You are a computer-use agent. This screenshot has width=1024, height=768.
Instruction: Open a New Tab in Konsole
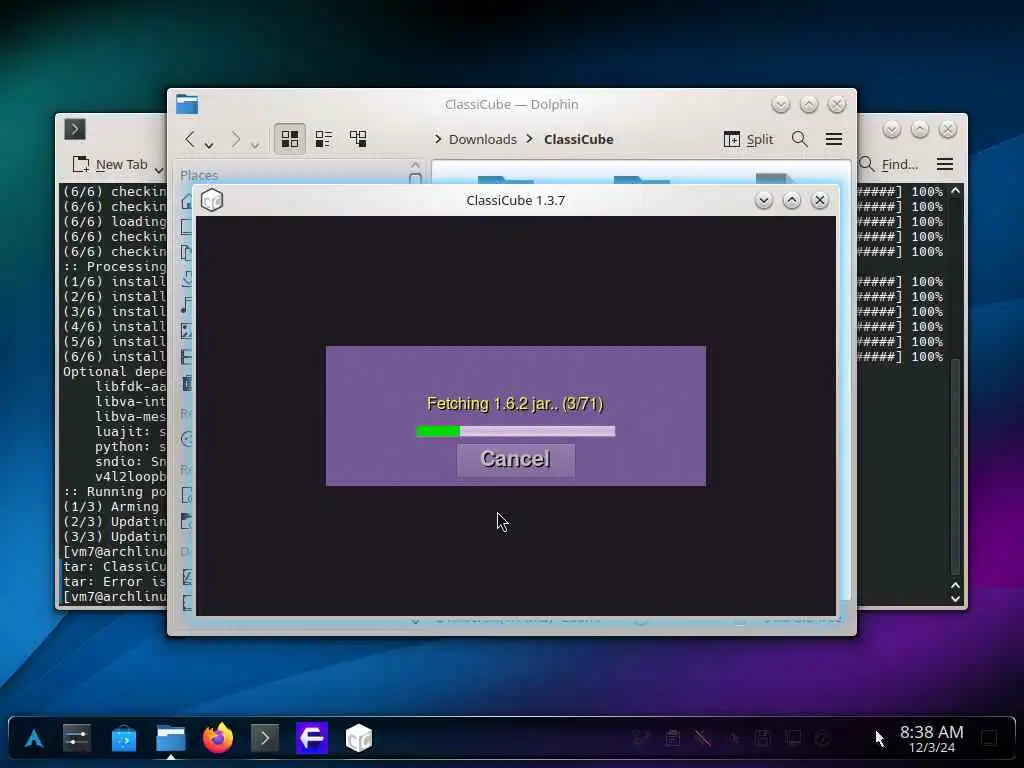tap(110, 165)
